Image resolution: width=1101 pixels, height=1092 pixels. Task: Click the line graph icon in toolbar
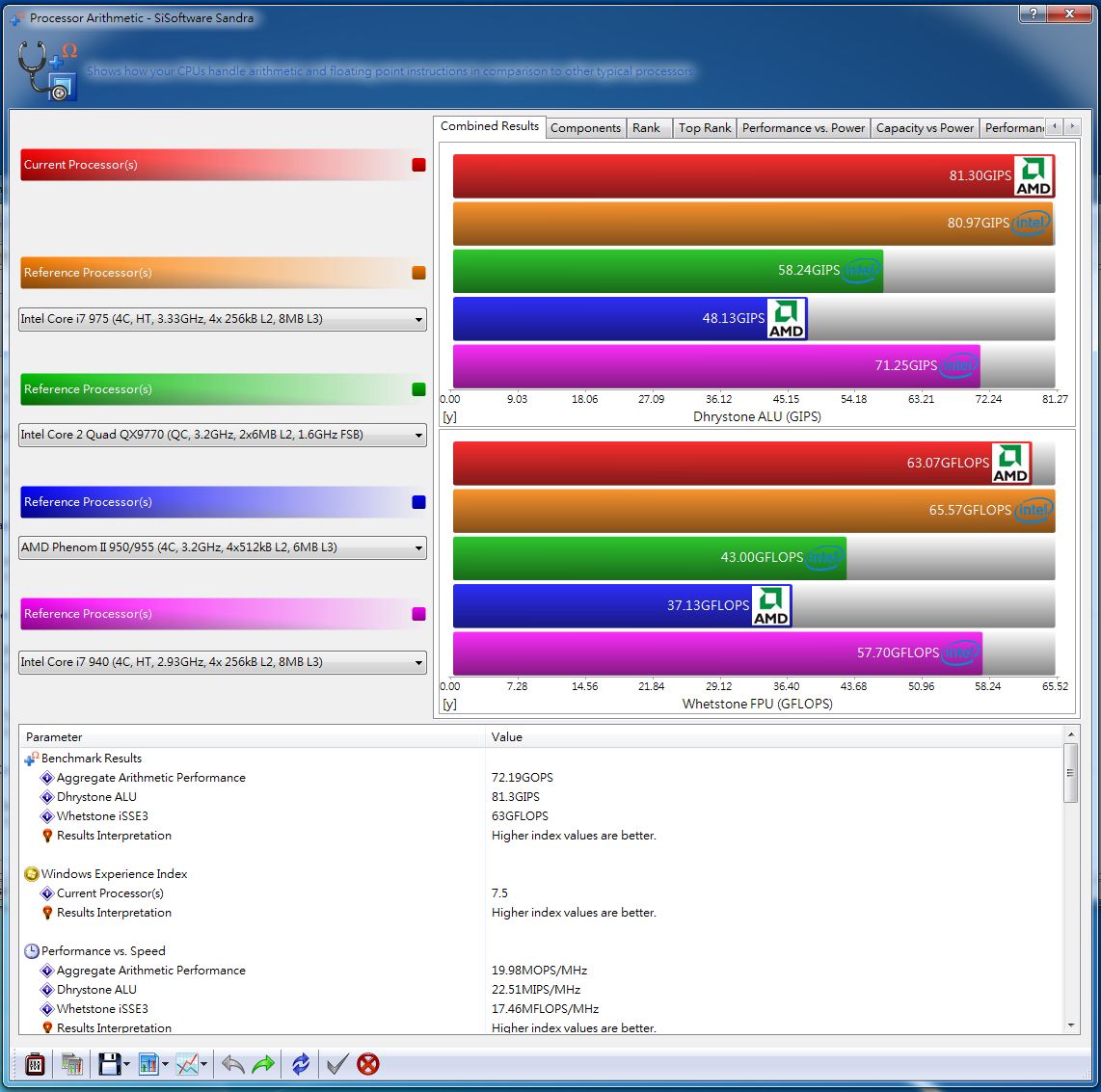pos(187,1064)
